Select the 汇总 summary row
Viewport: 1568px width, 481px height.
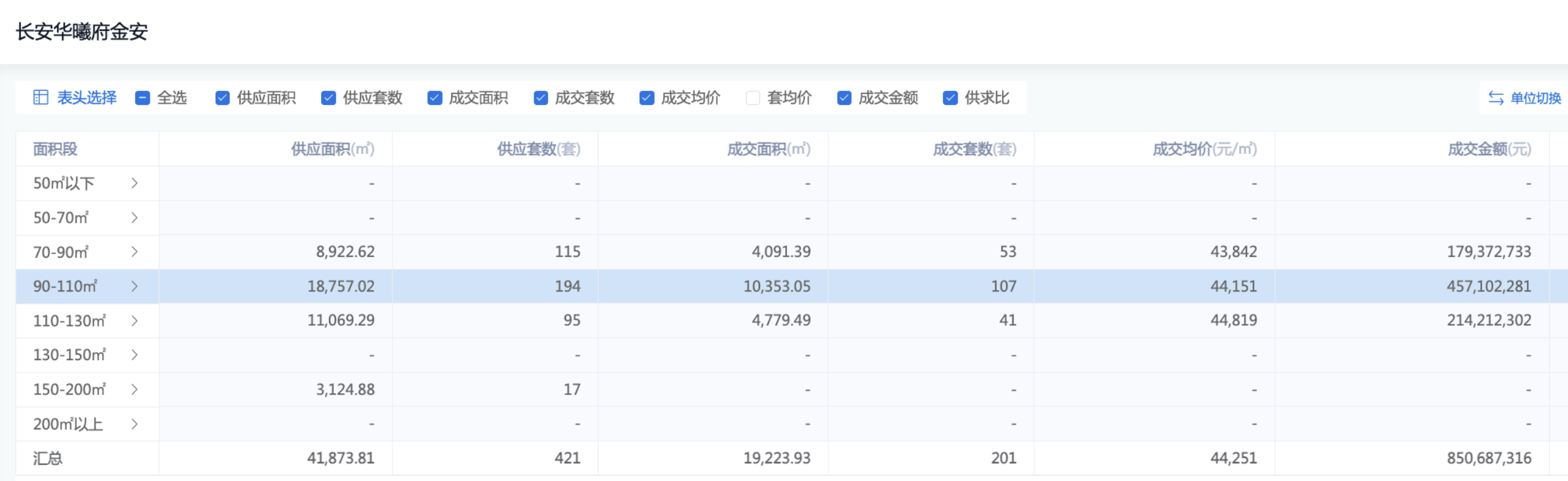[x=48, y=458]
